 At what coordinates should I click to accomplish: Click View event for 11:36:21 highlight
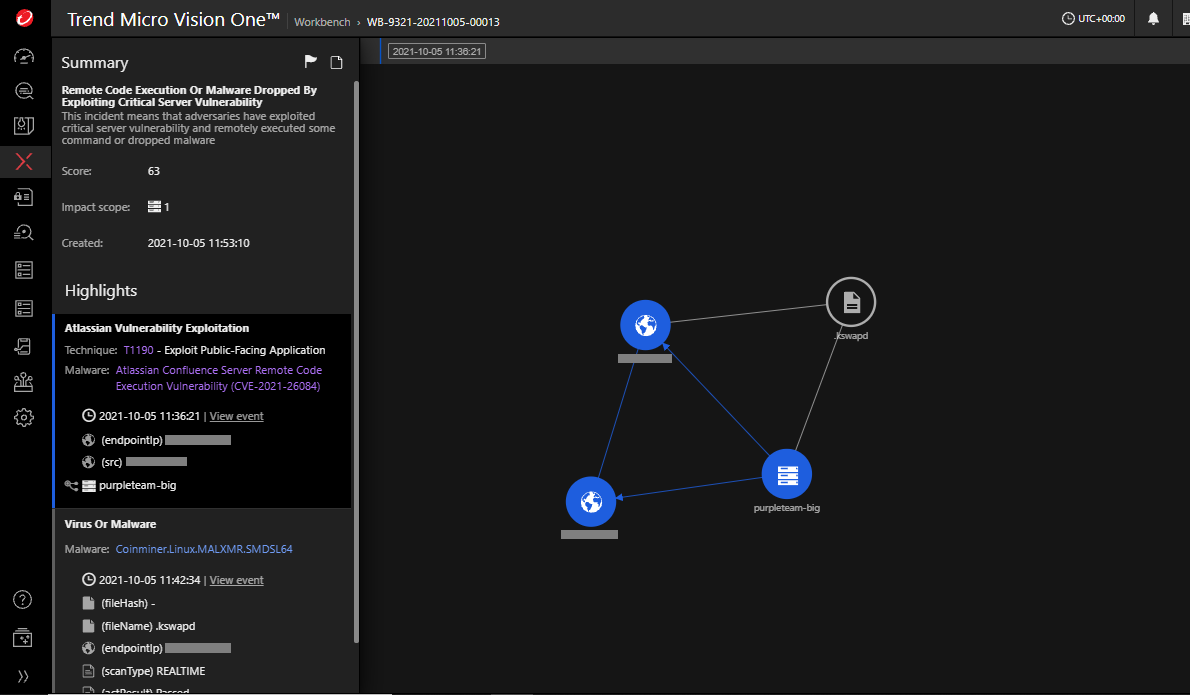(236, 416)
